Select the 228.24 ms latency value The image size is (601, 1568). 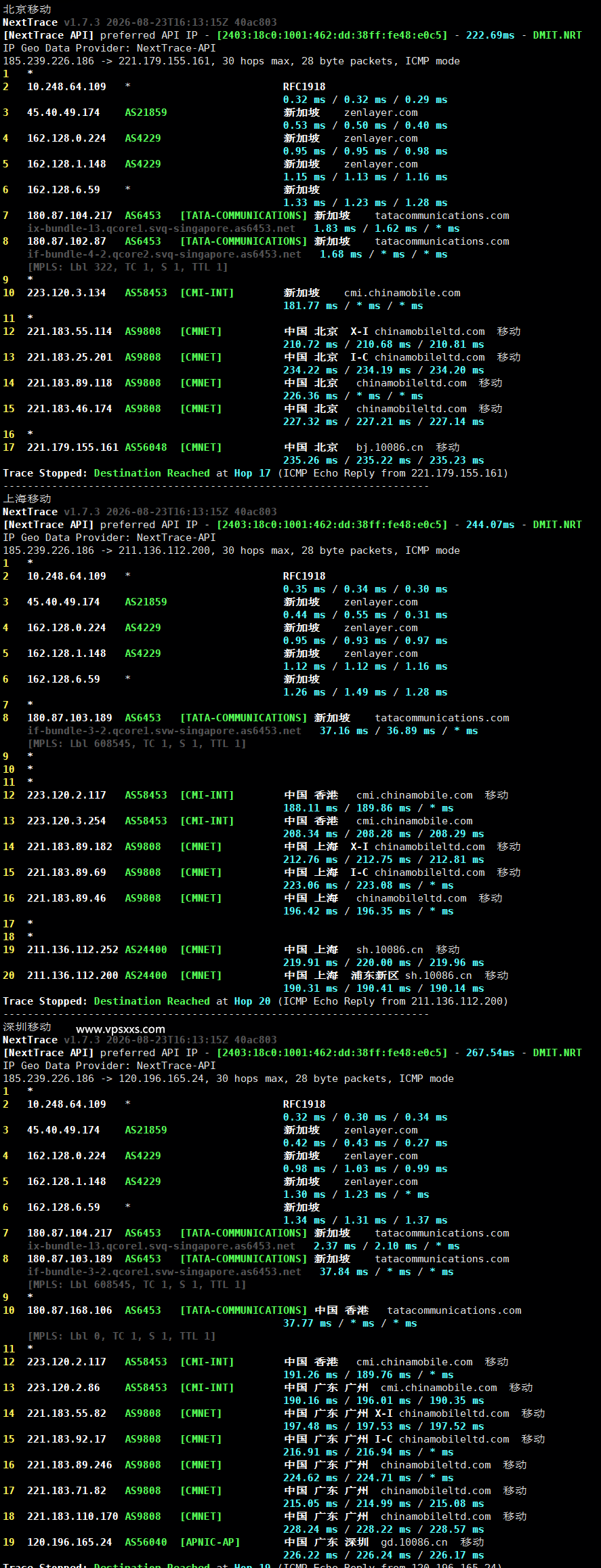click(x=310, y=1529)
